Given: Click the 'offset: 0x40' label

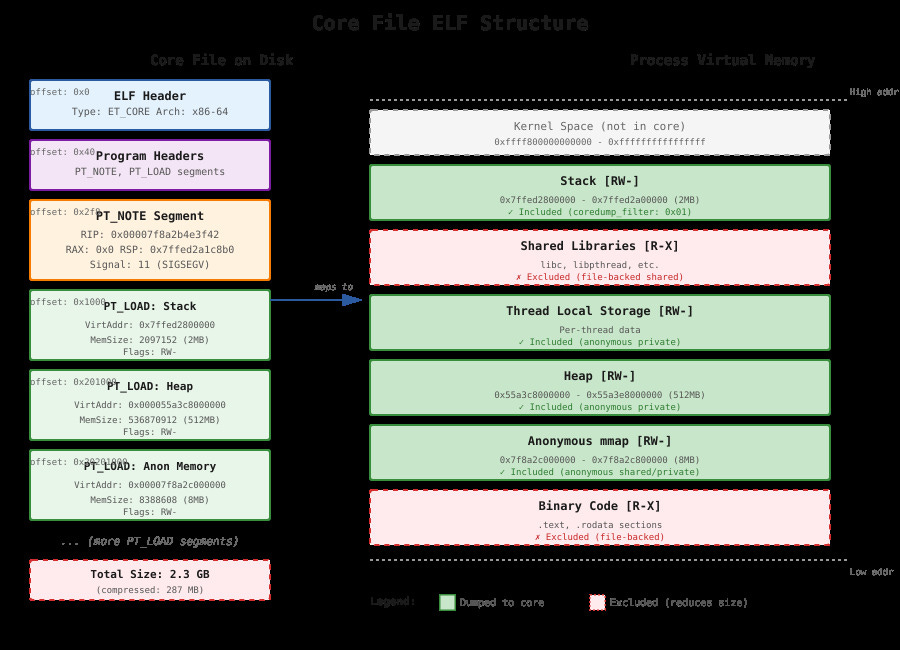Looking at the screenshot, I should point(63,152).
